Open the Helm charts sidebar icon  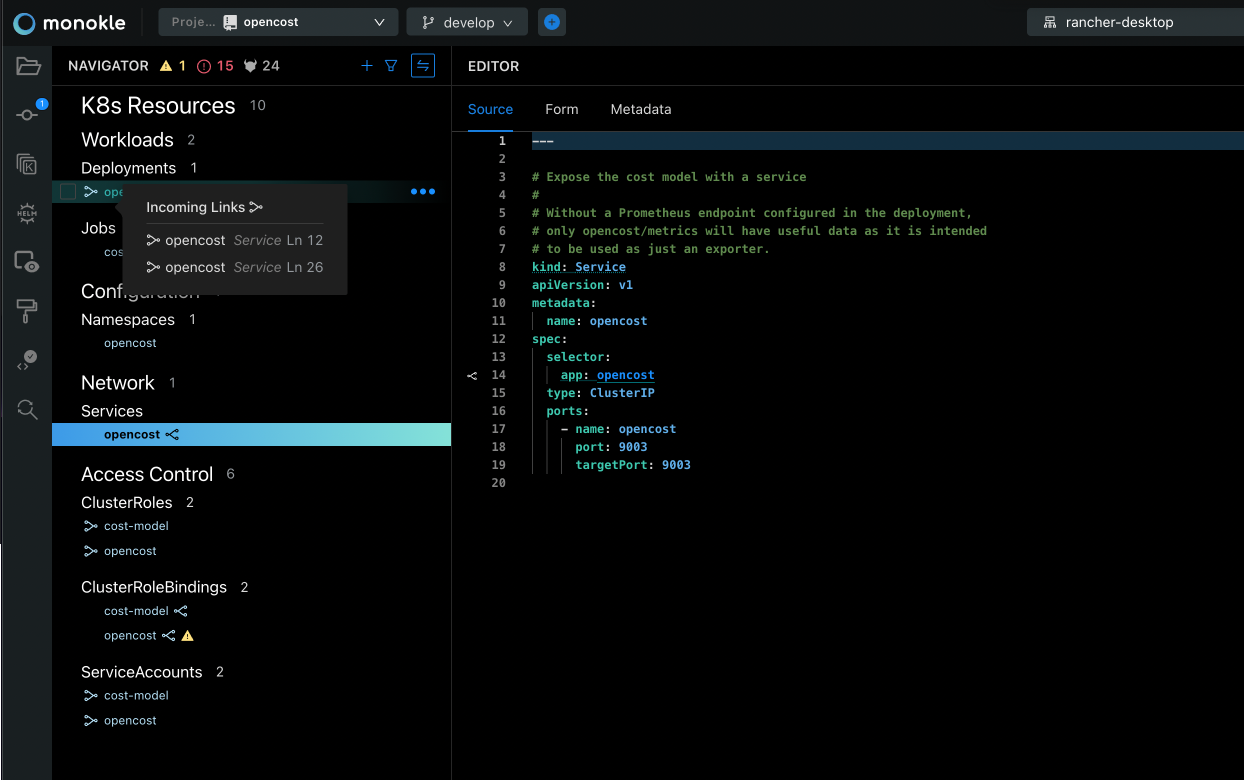pos(27,213)
